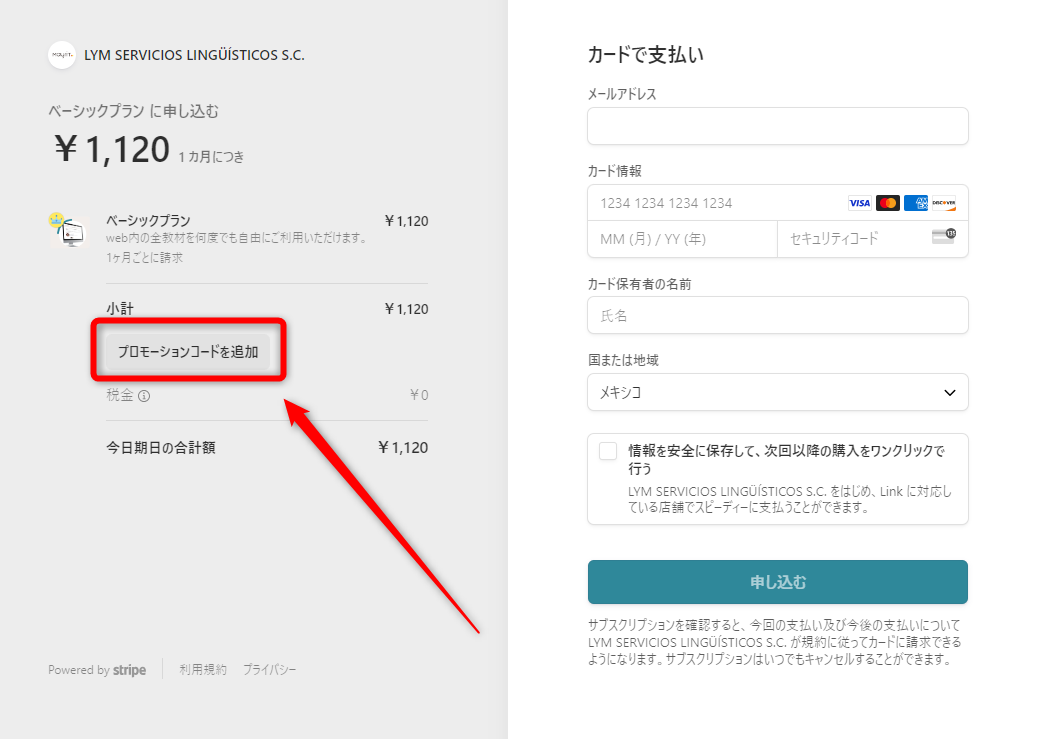The image size is (1060, 739).
Task: Click the Powered by stripe link
Action: 97,670
